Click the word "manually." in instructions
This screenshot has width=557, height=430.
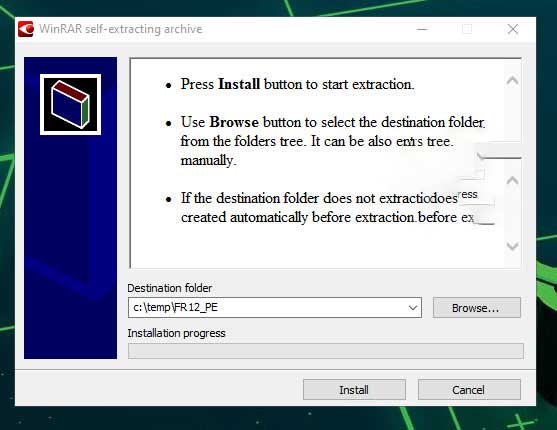pos(208,160)
